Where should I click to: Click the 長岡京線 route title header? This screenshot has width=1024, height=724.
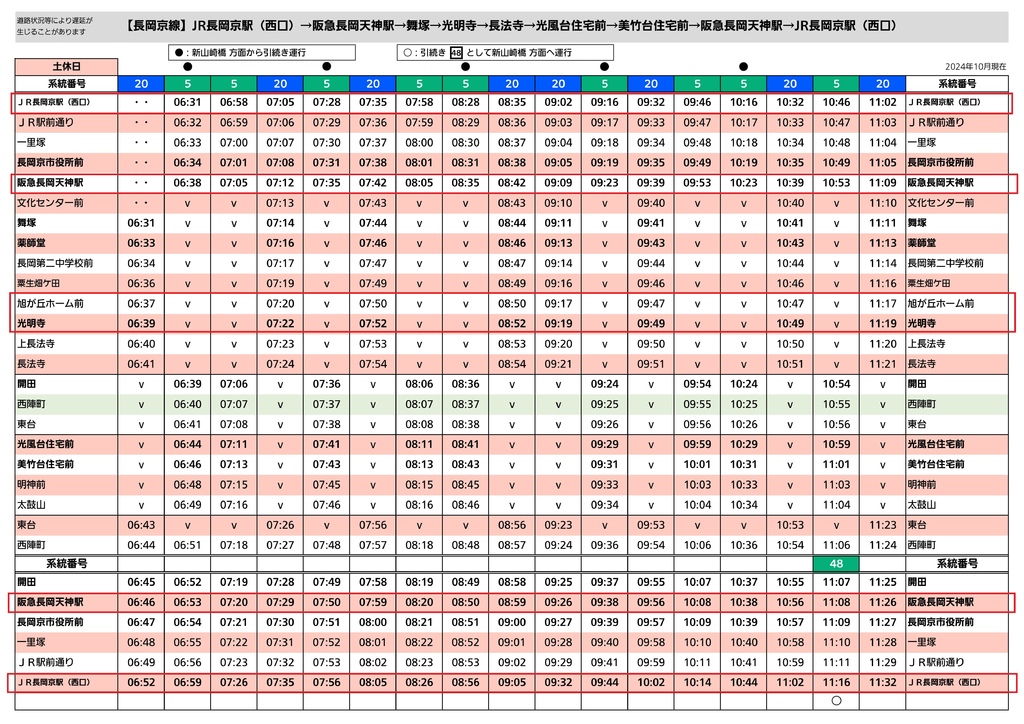[x=511, y=26]
